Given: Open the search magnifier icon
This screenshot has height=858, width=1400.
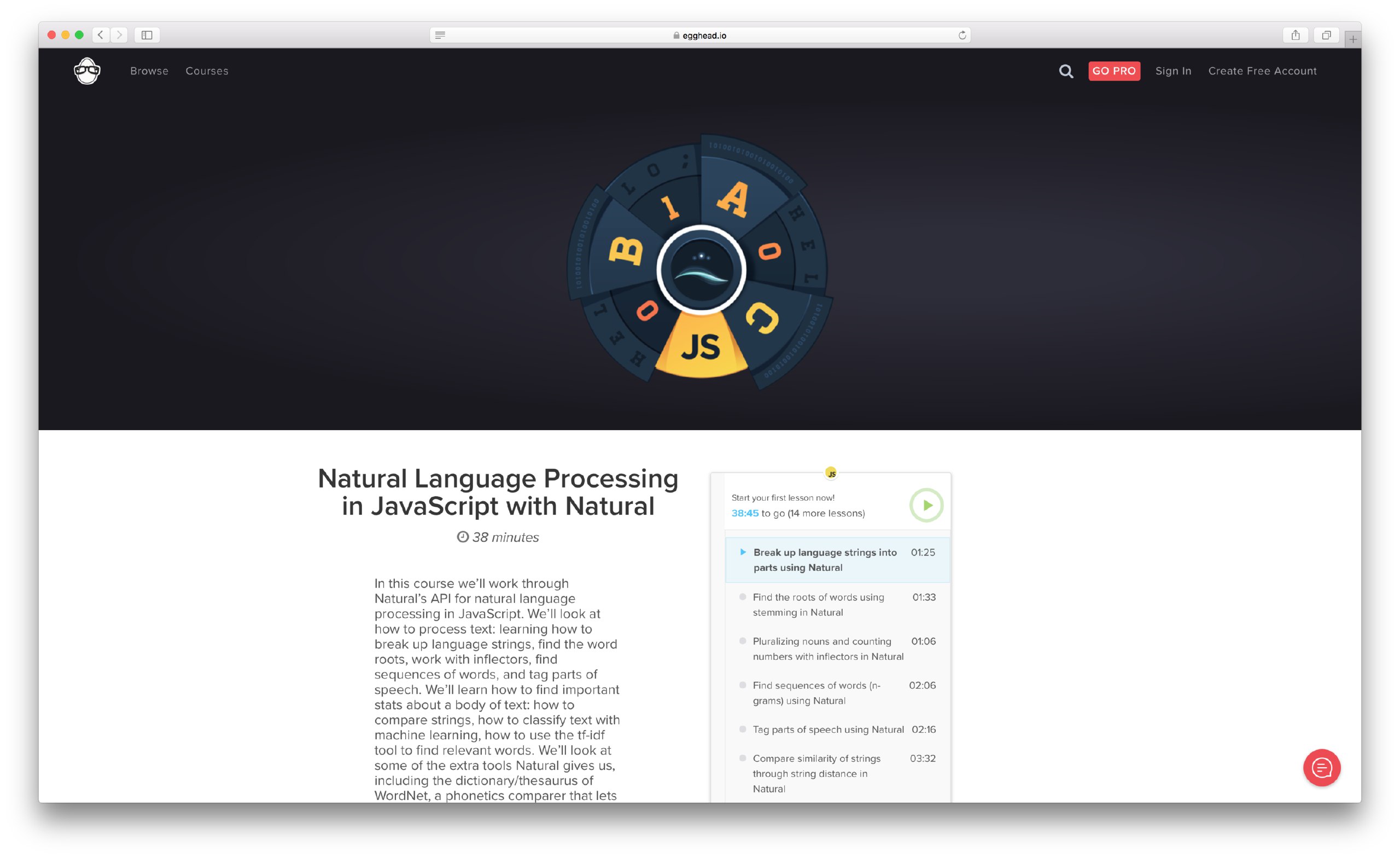Looking at the screenshot, I should coord(1066,71).
